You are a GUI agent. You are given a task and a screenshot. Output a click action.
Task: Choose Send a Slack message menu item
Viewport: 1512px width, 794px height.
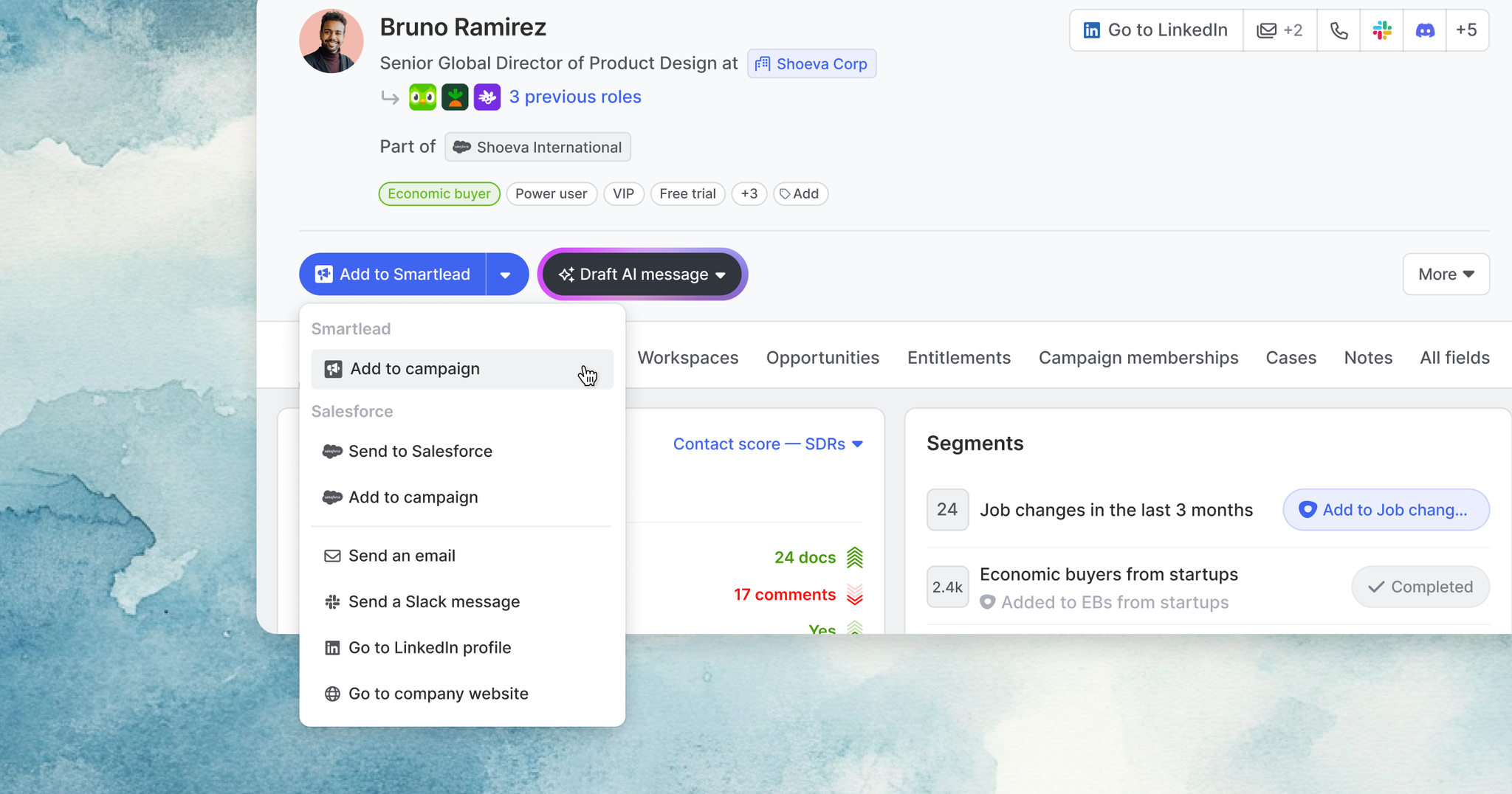[x=462, y=601]
